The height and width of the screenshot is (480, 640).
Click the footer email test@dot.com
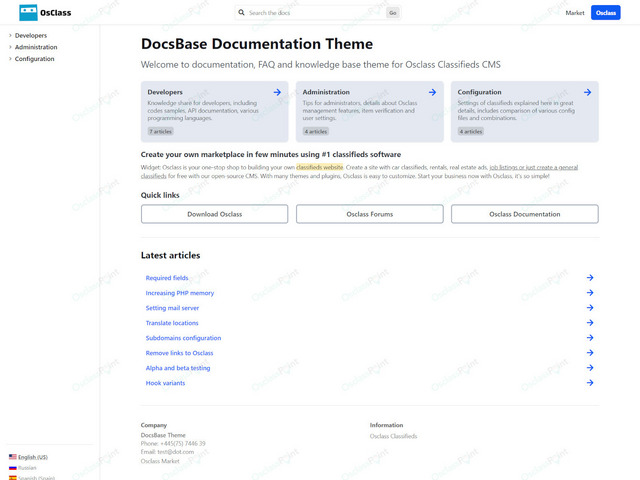176,452
